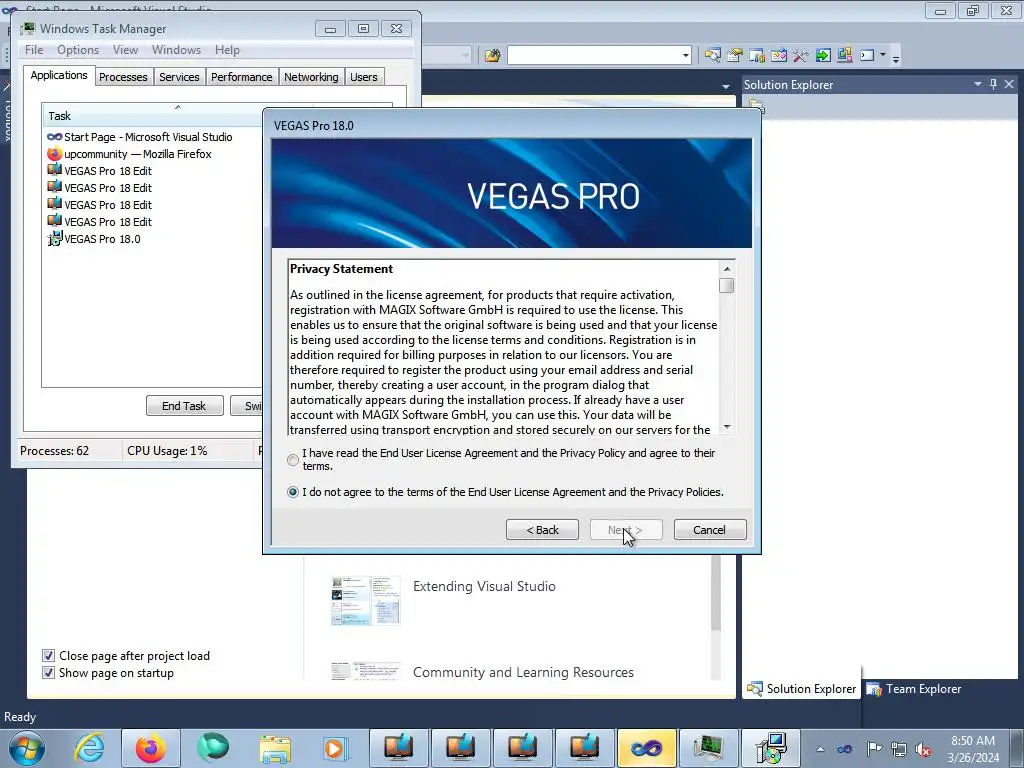The height and width of the screenshot is (768, 1024).
Task: Open the Solution Explorer window position dropdown
Action: [978, 84]
